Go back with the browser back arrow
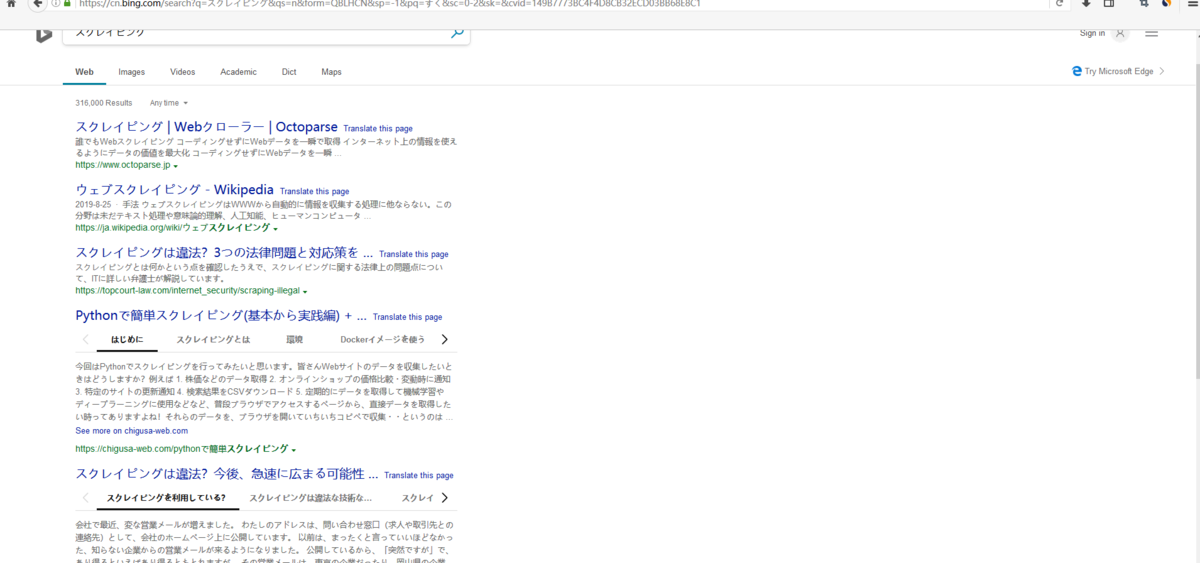The width and height of the screenshot is (1200, 563). point(37,3)
